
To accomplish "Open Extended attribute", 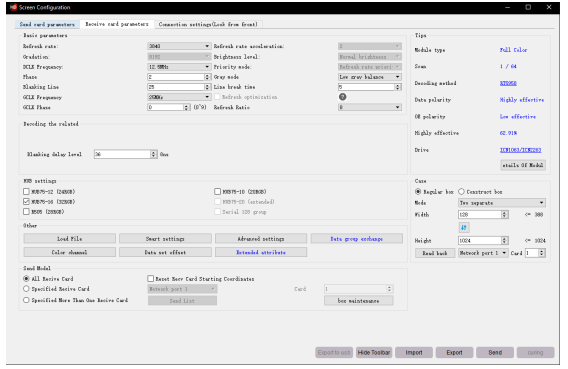I will pyautogui.click(x=261, y=252).
